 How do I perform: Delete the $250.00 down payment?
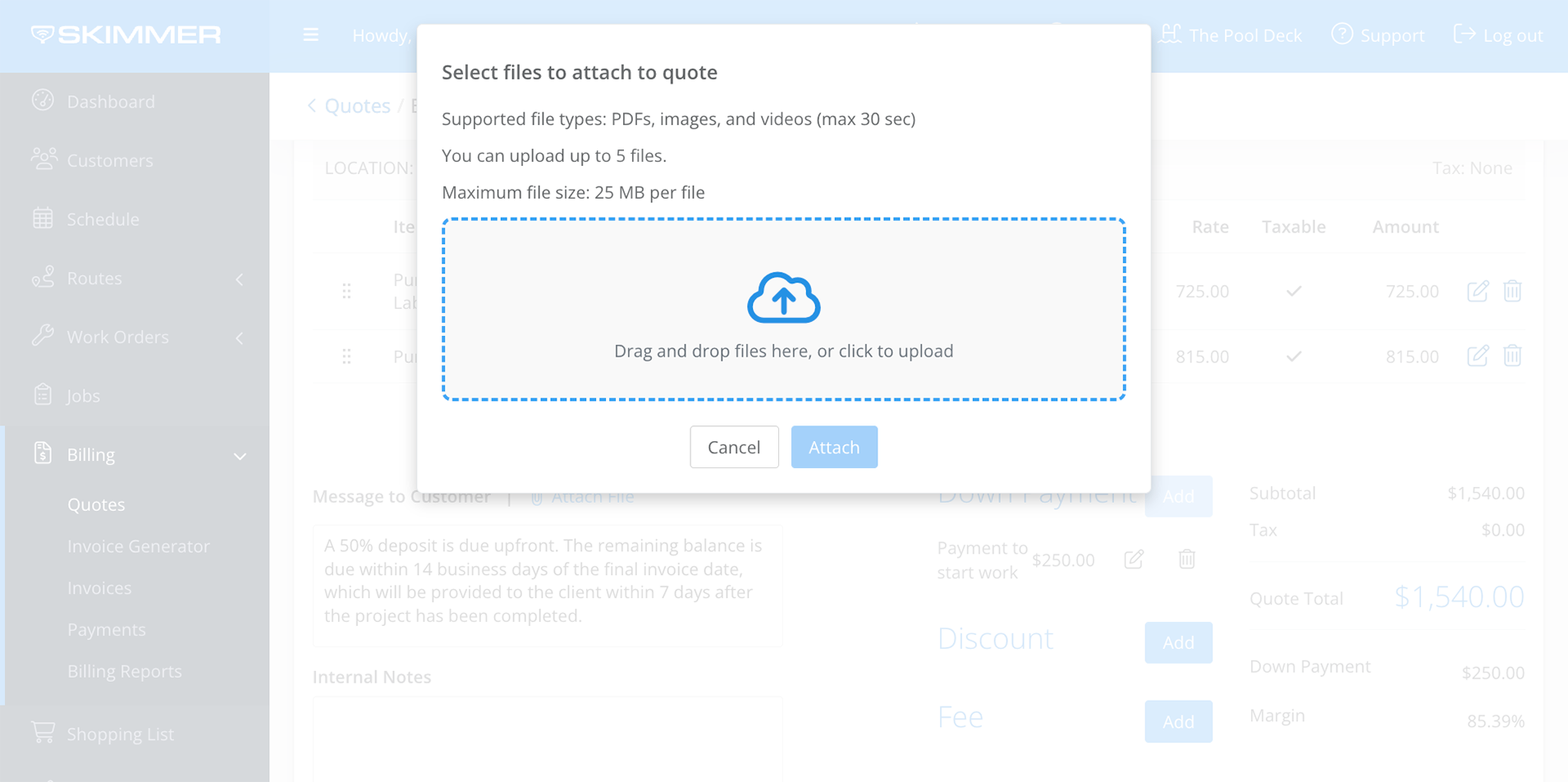1186,559
